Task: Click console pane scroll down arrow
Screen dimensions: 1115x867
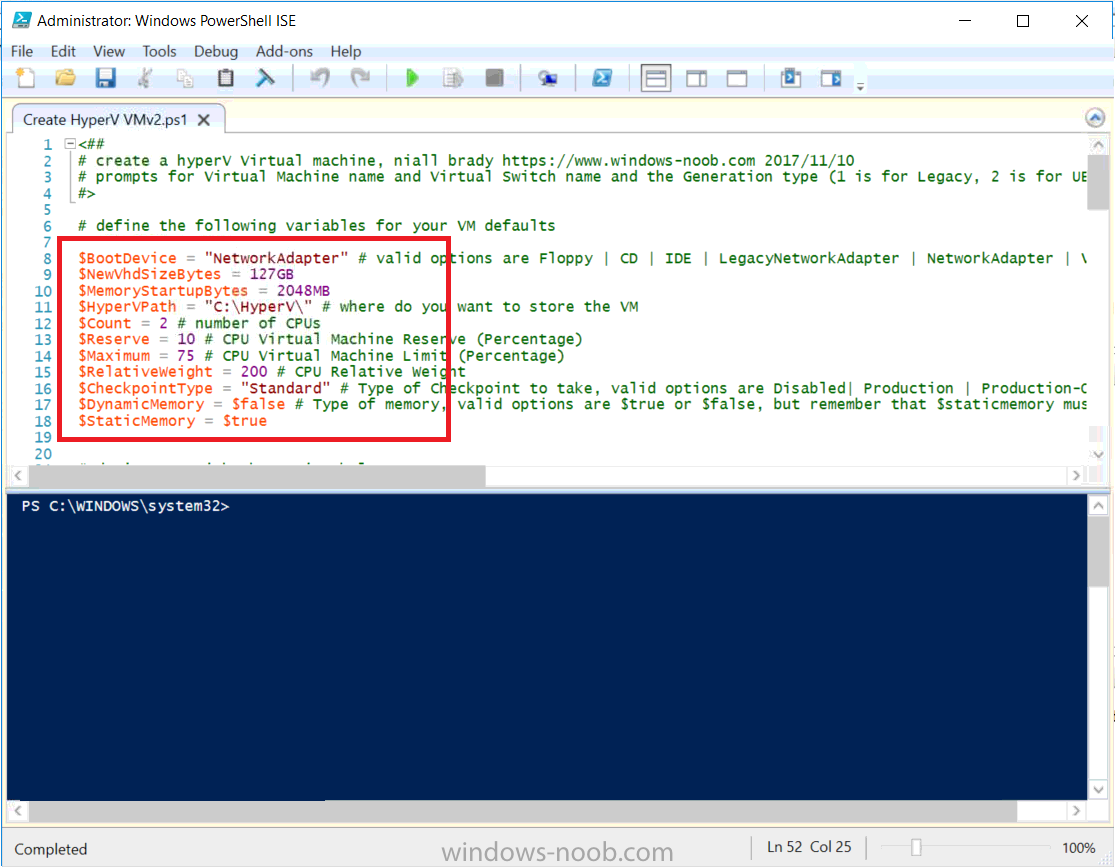Action: coord(1098,789)
